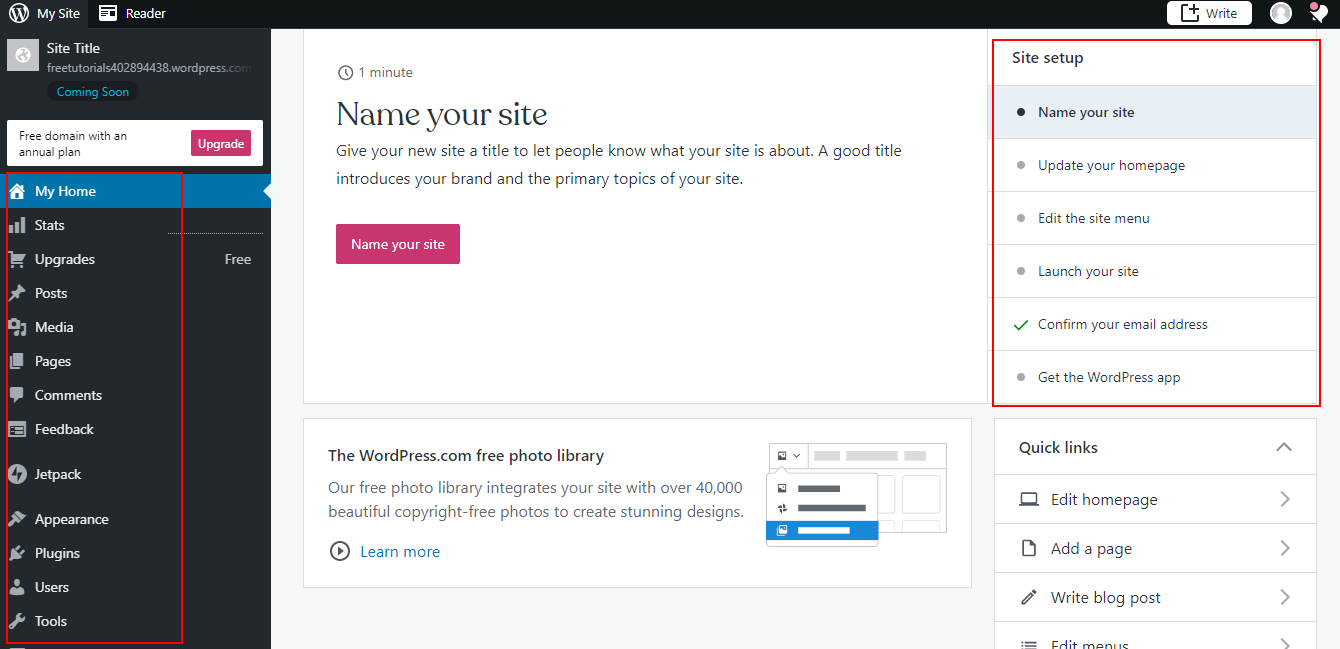Click the Edit homepage laptop icon

coord(1029,499)
